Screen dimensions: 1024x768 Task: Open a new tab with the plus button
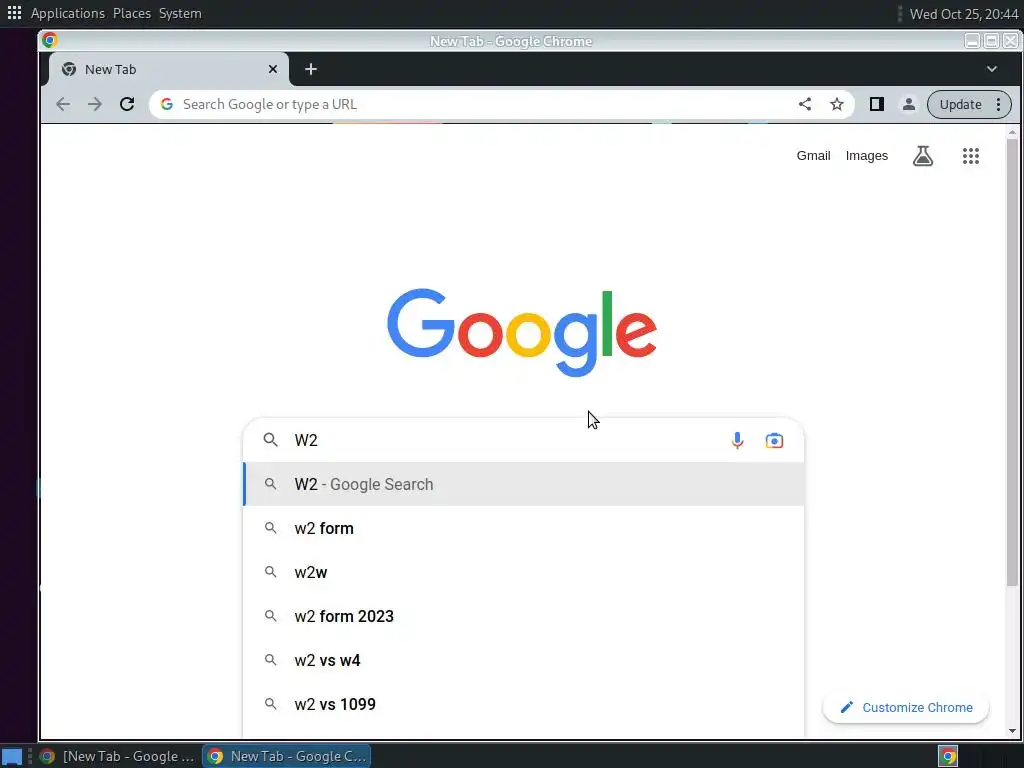pos(311,69)
